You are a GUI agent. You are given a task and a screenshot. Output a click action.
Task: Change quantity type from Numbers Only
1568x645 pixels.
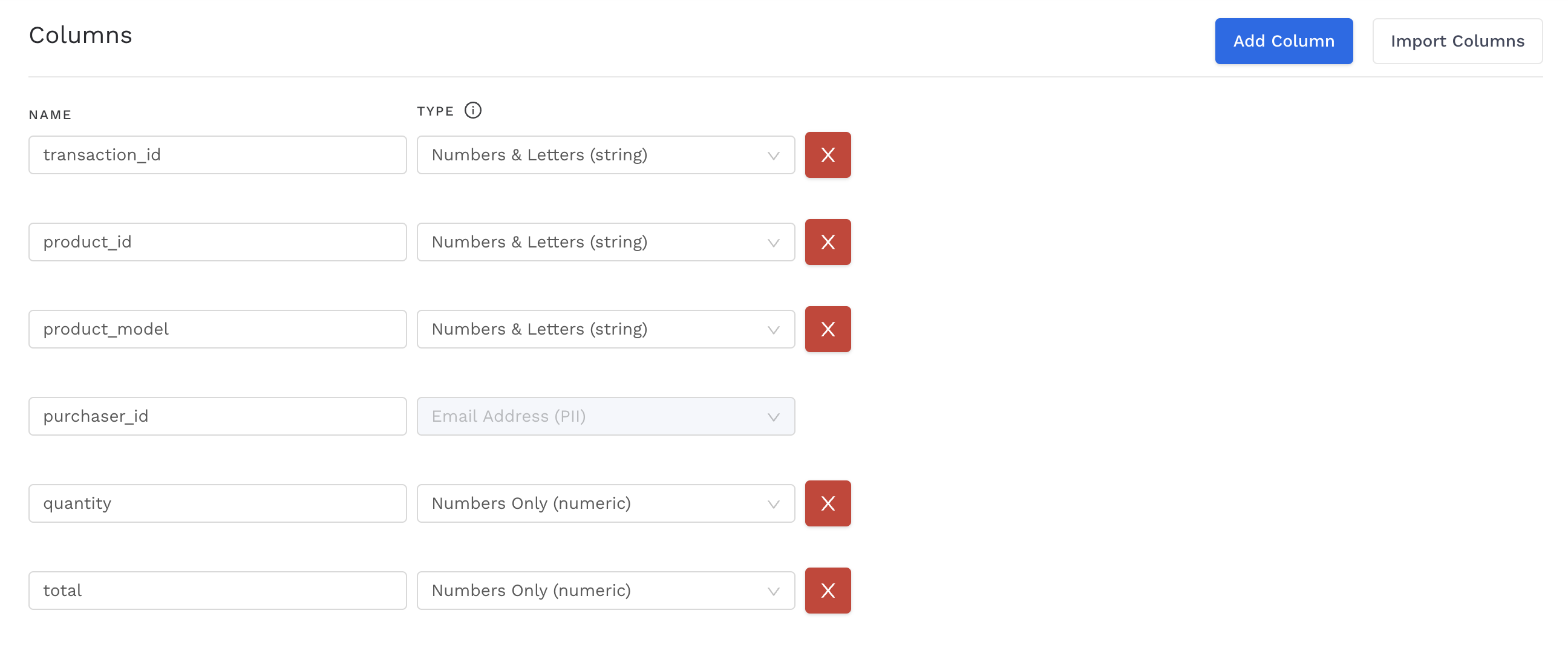pyautogui.click(x=605, y=503)
